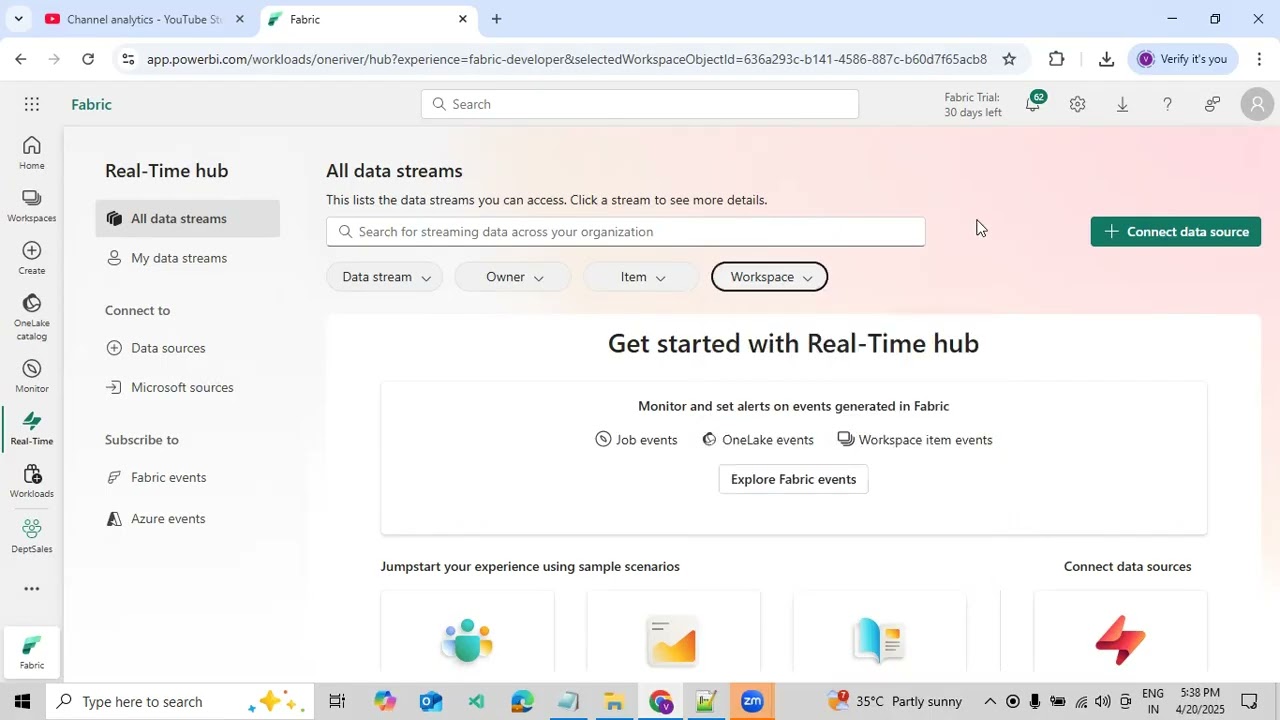This screenshot has height=720, width=1280.
Task: Open notifications bell with 62 badge
Action: pyautogui.click(x=1033, y=103)
